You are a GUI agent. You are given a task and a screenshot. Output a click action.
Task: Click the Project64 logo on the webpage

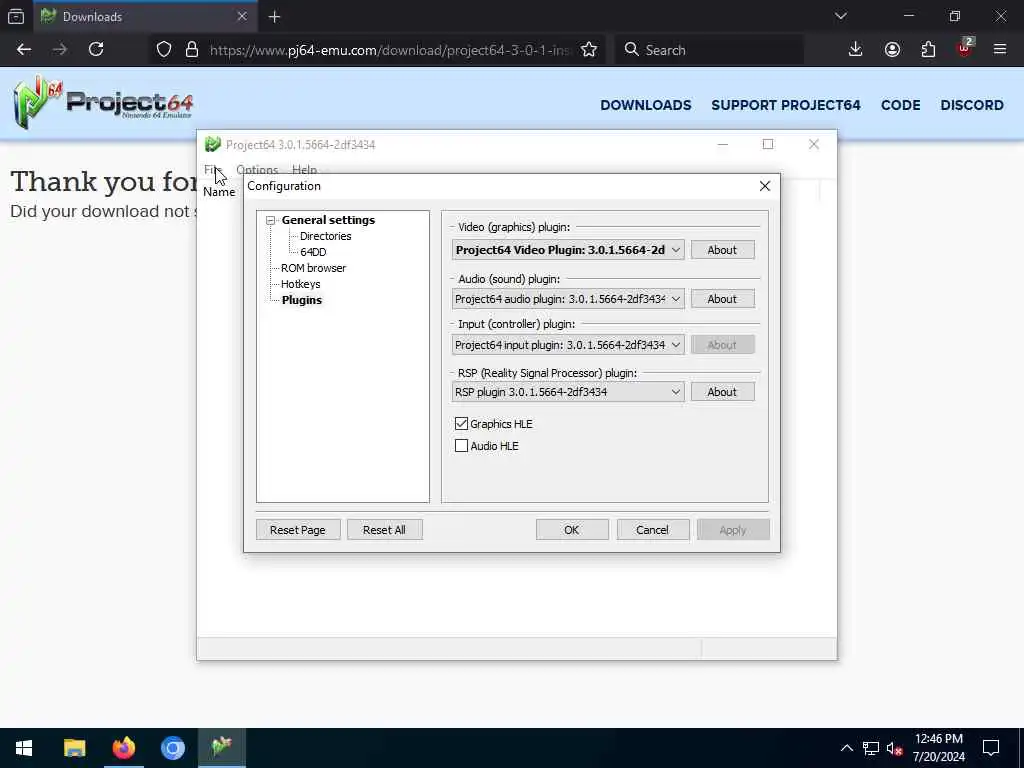[x=103, y=102]
